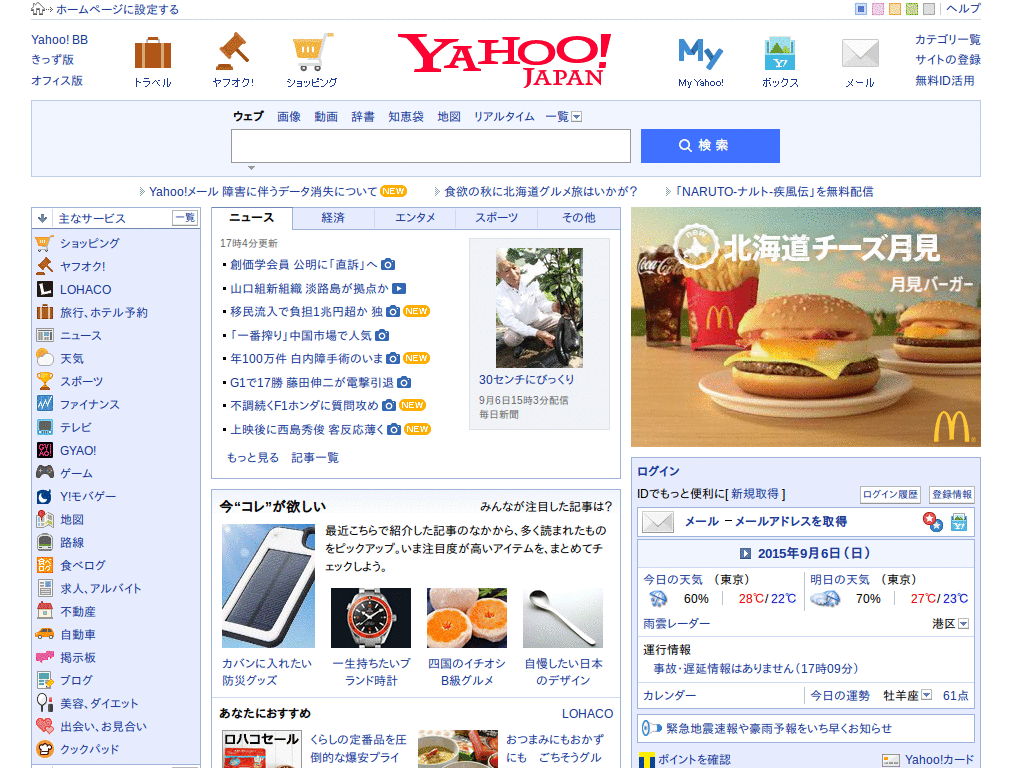Select the pink theme color swatch

click(x=878, y=9)
